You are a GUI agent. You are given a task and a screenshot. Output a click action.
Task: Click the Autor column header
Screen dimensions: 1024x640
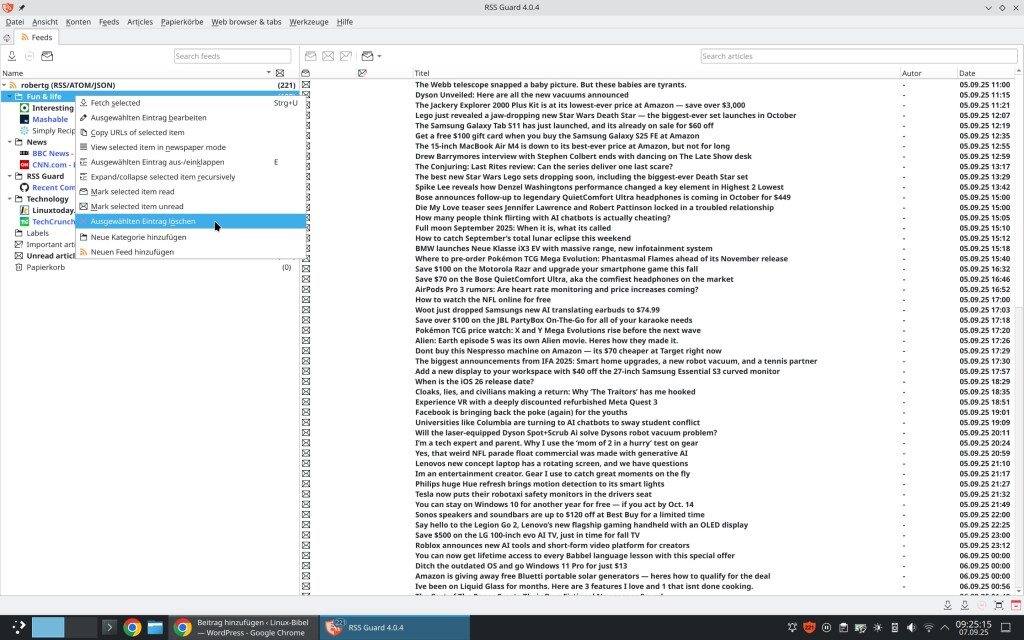(x=928, y=73)
